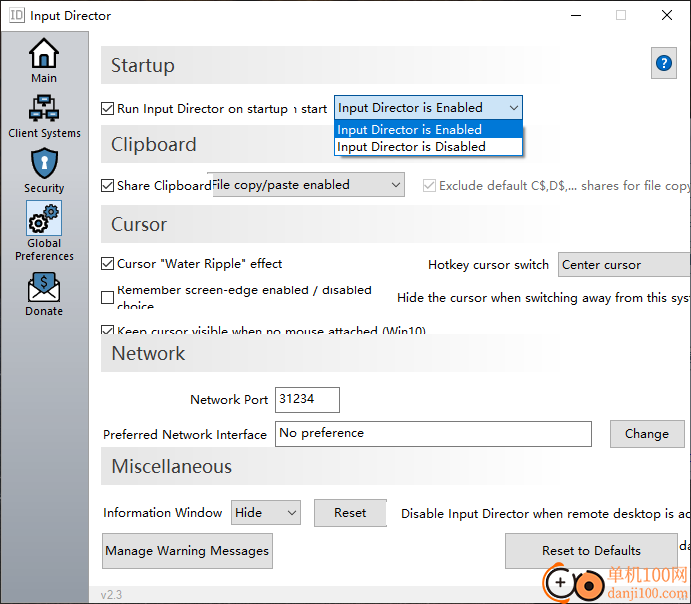Close the Input Director window
The width and height of the screenshot is (691, 604).
tap(667, 15)
